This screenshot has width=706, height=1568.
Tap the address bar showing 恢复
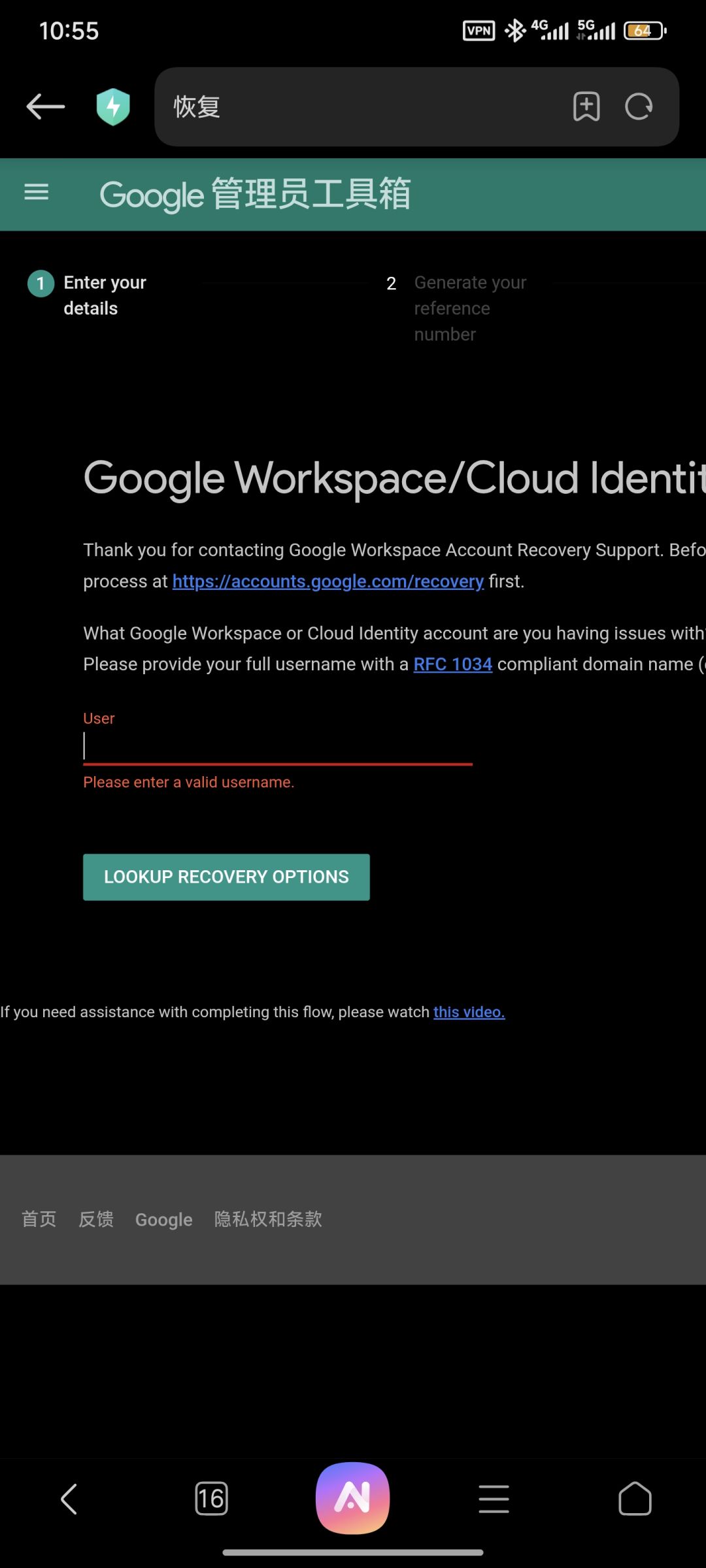(363, 106)
